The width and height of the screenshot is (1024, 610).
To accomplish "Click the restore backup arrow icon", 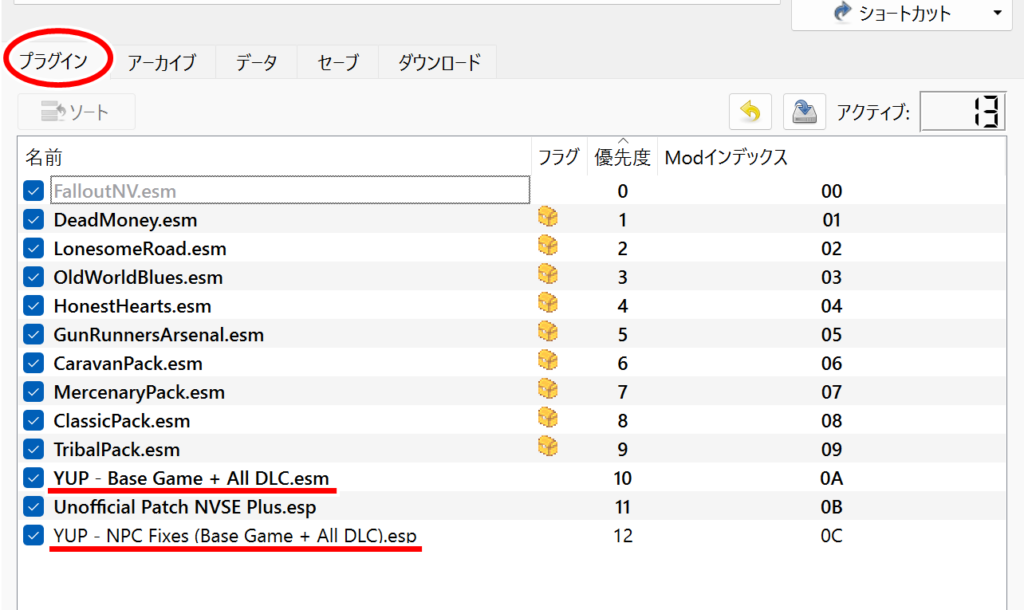I will (x=750, y=113).
